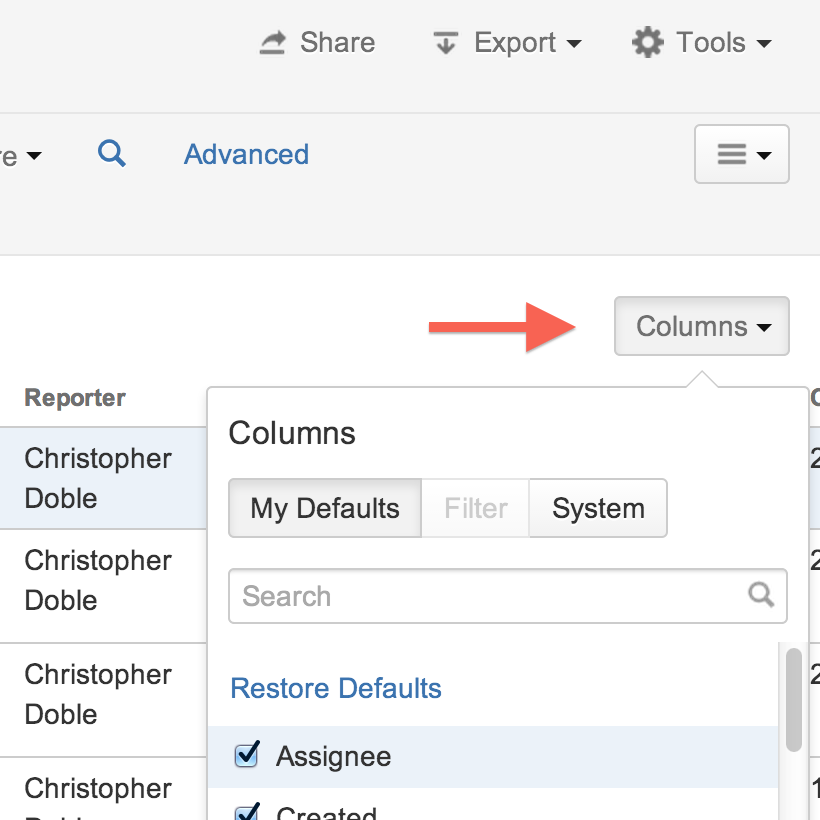The image size is (820, 820).
Task: Switch to the System columns tab
Action: click(598, 508)
